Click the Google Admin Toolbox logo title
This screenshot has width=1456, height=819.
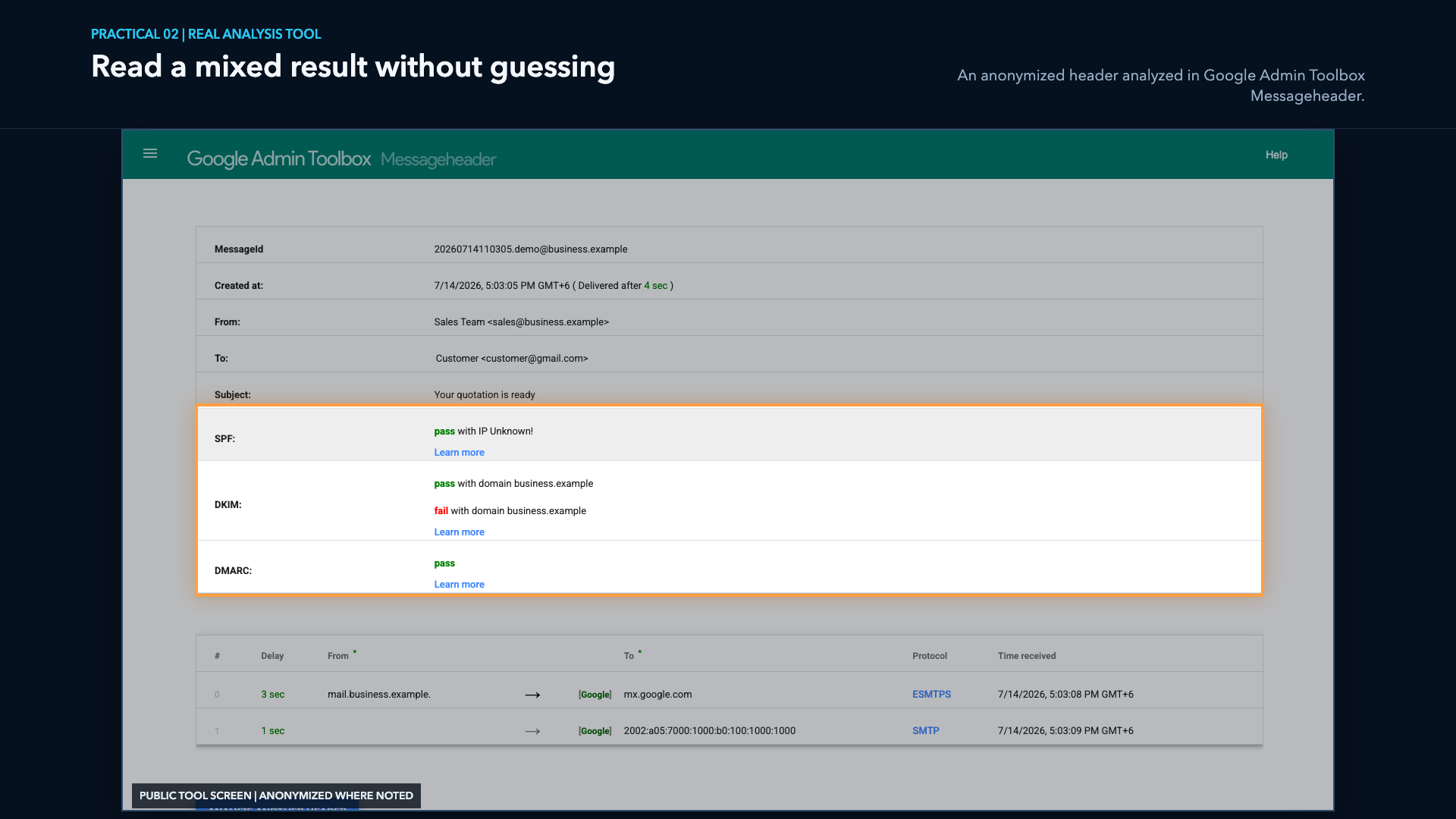tap(278, 158)
